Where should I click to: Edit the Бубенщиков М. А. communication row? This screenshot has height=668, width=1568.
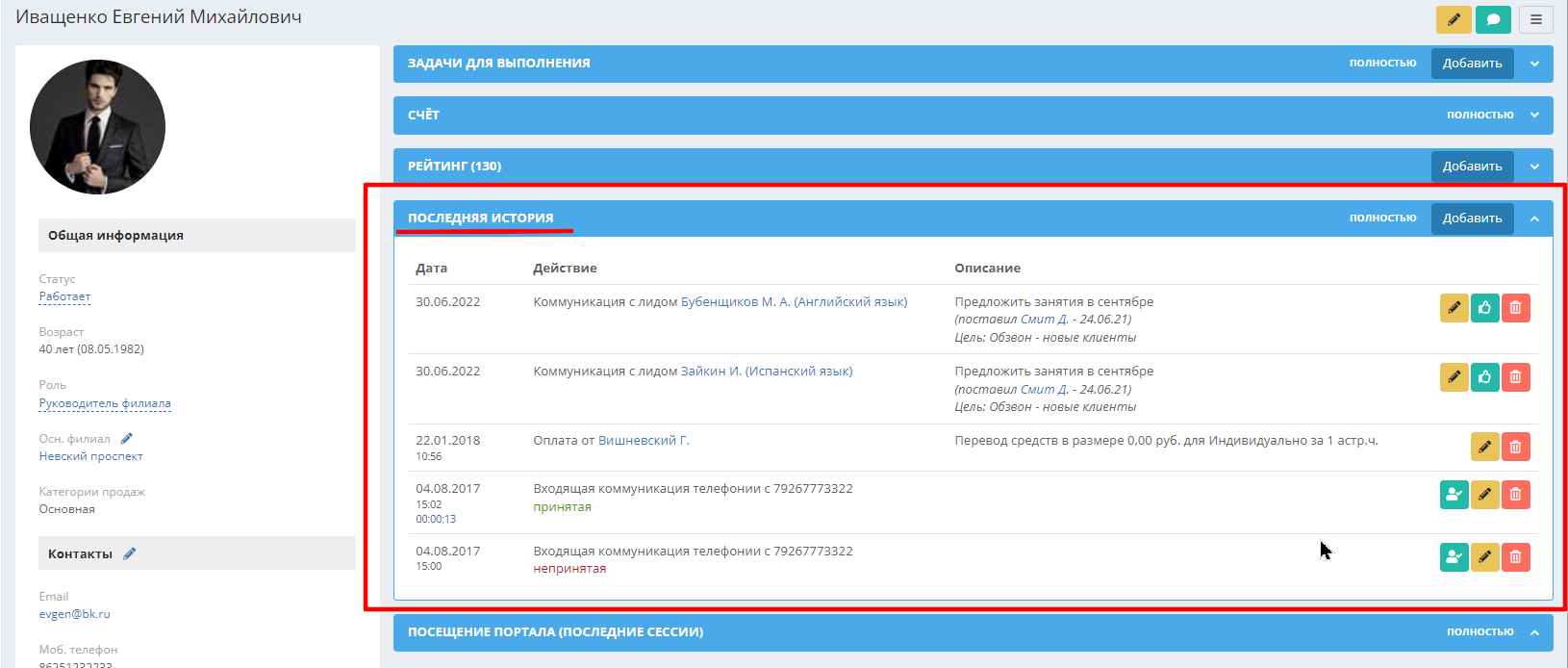coord(1454,308)
